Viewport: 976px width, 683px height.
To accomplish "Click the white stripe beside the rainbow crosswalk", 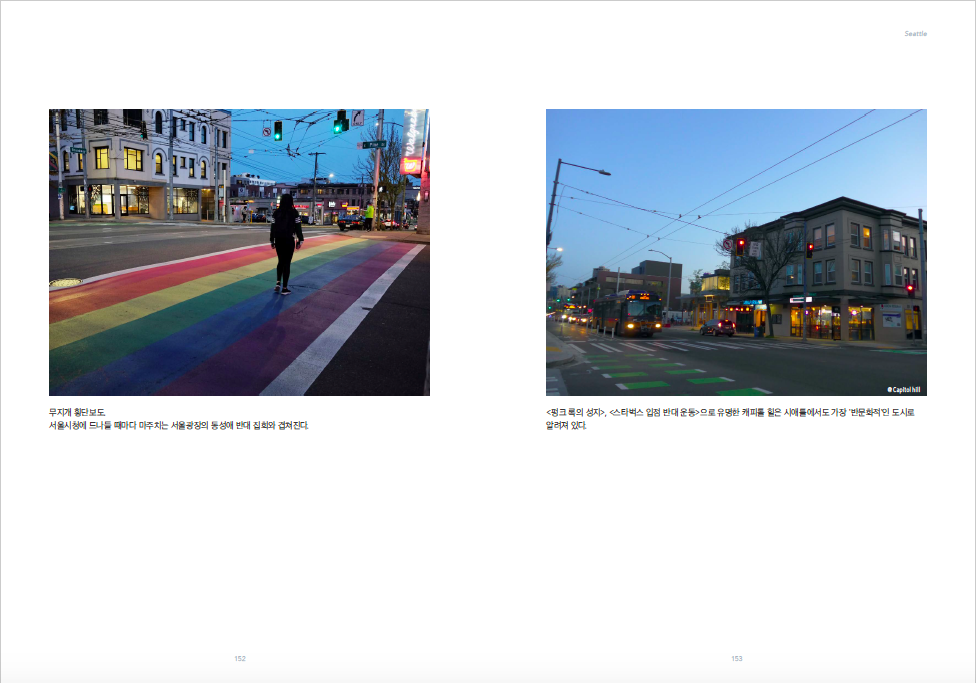I will [x=340, y=330].
